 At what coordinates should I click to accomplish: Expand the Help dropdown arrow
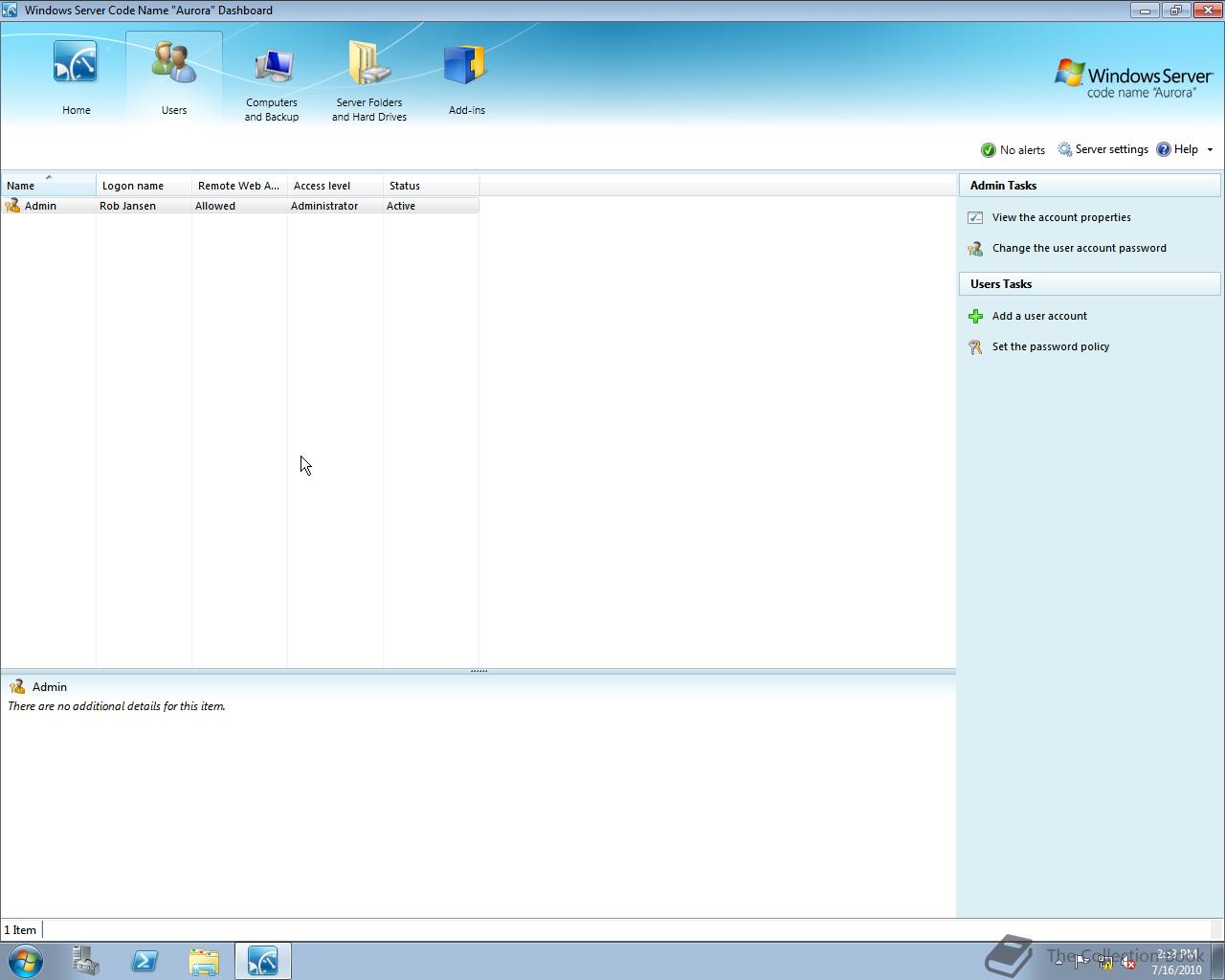[x=1210, y=150]
